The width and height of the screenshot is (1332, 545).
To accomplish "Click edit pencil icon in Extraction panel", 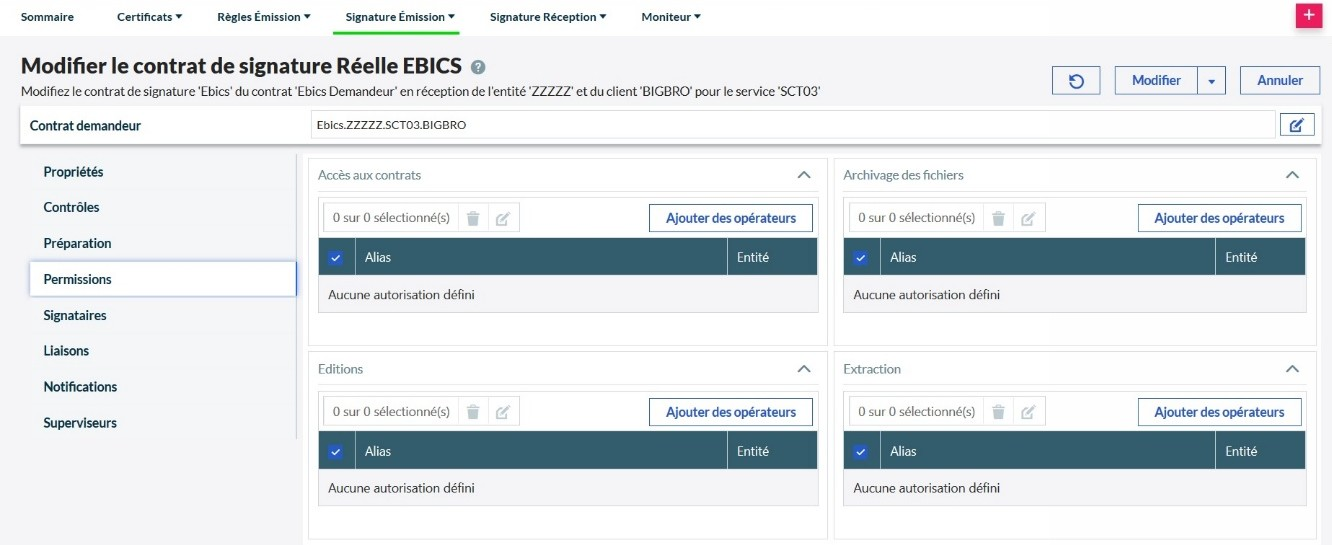I will pyautogui.click(x=1028, y=412).
